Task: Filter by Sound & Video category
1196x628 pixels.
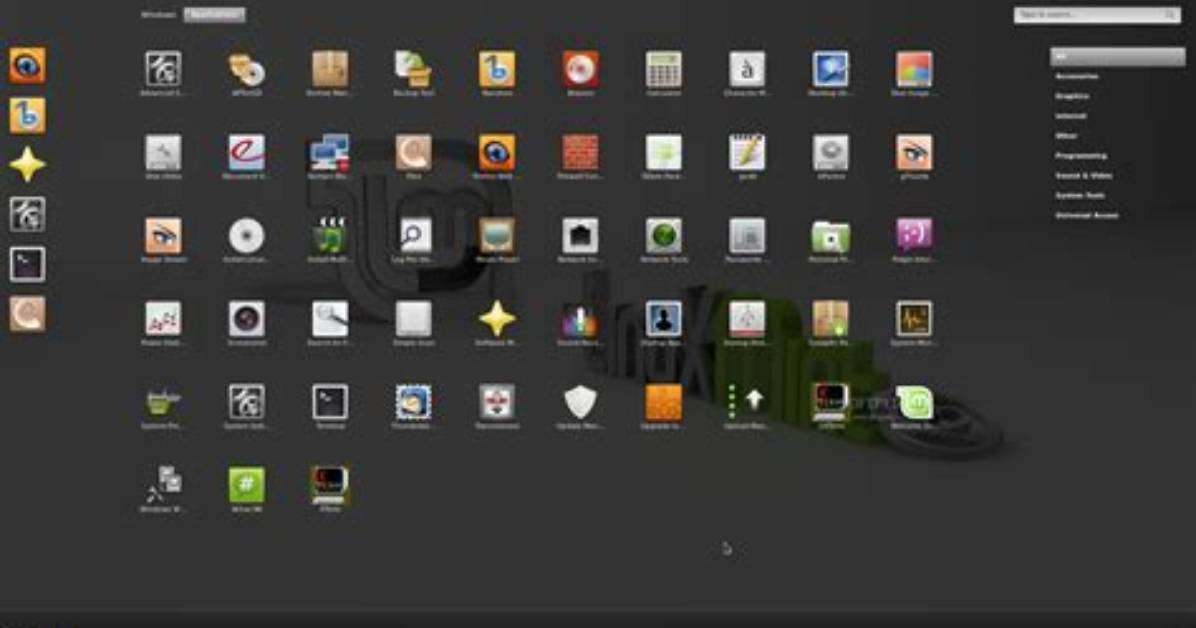Action: pos(1083,176)
